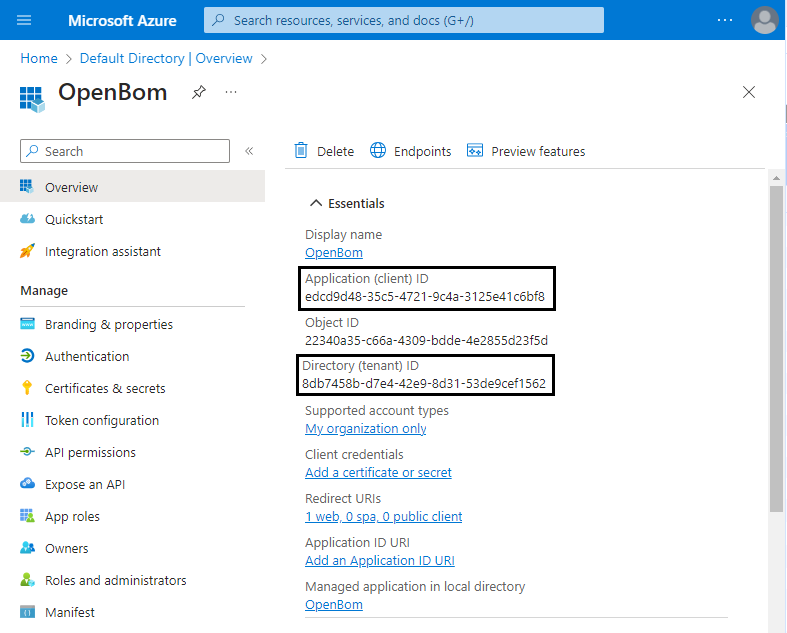787x633 pixels.
Task: Open Default Directory | Overview breadcrumb
Action: click(x=166, y=58)
